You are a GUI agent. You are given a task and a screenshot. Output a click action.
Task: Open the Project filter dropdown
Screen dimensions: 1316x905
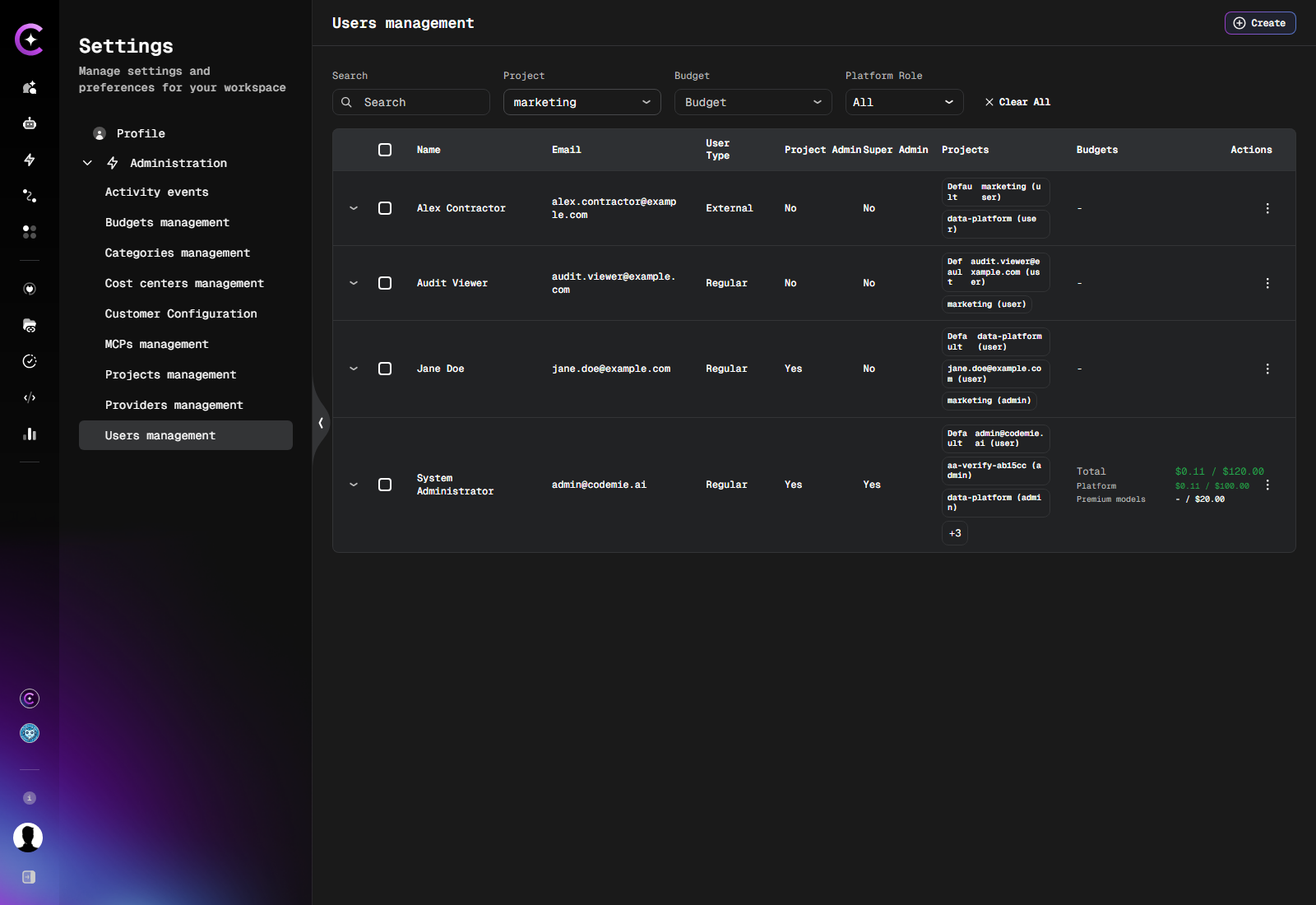[x=582, y=102]
